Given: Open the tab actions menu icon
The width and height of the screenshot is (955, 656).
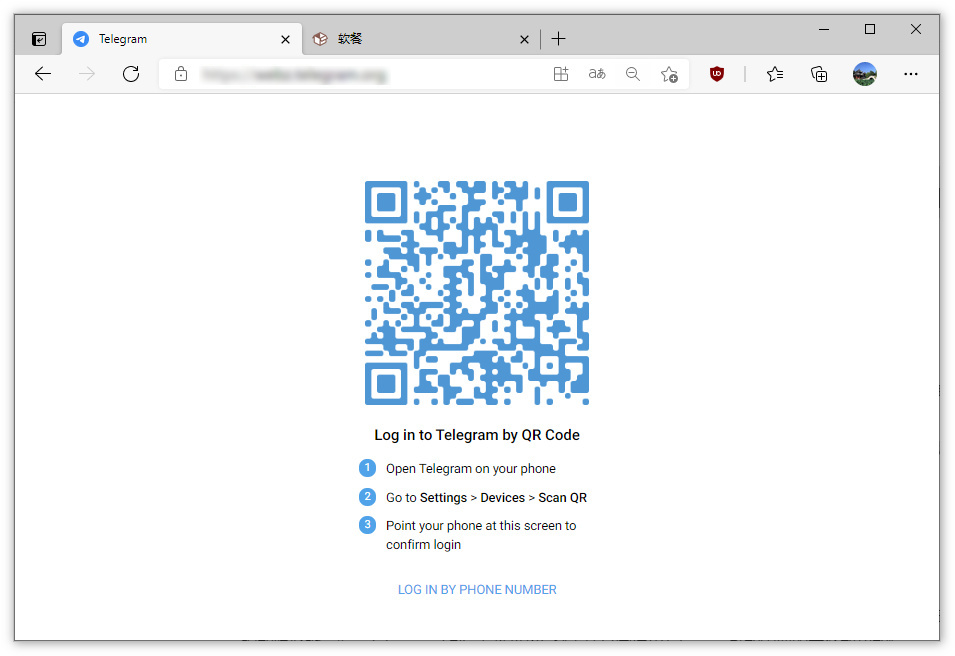Looking at the screenshot, I should coord(39,39).
